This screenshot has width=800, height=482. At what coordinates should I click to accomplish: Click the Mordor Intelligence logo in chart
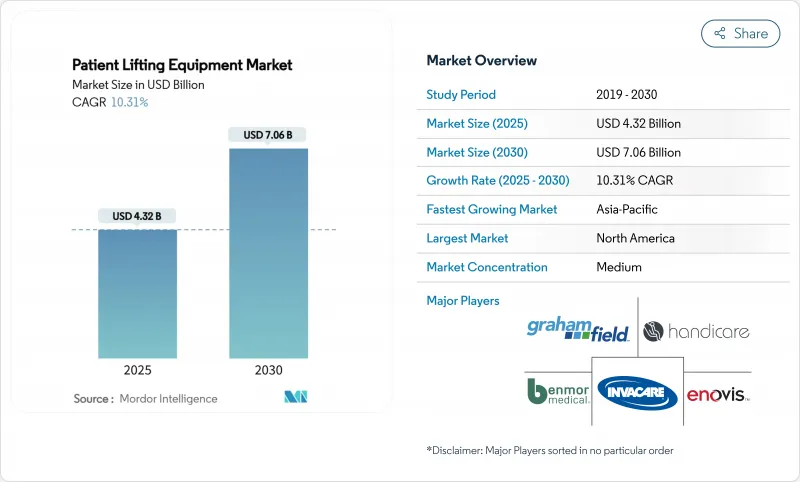click(296, 398)
